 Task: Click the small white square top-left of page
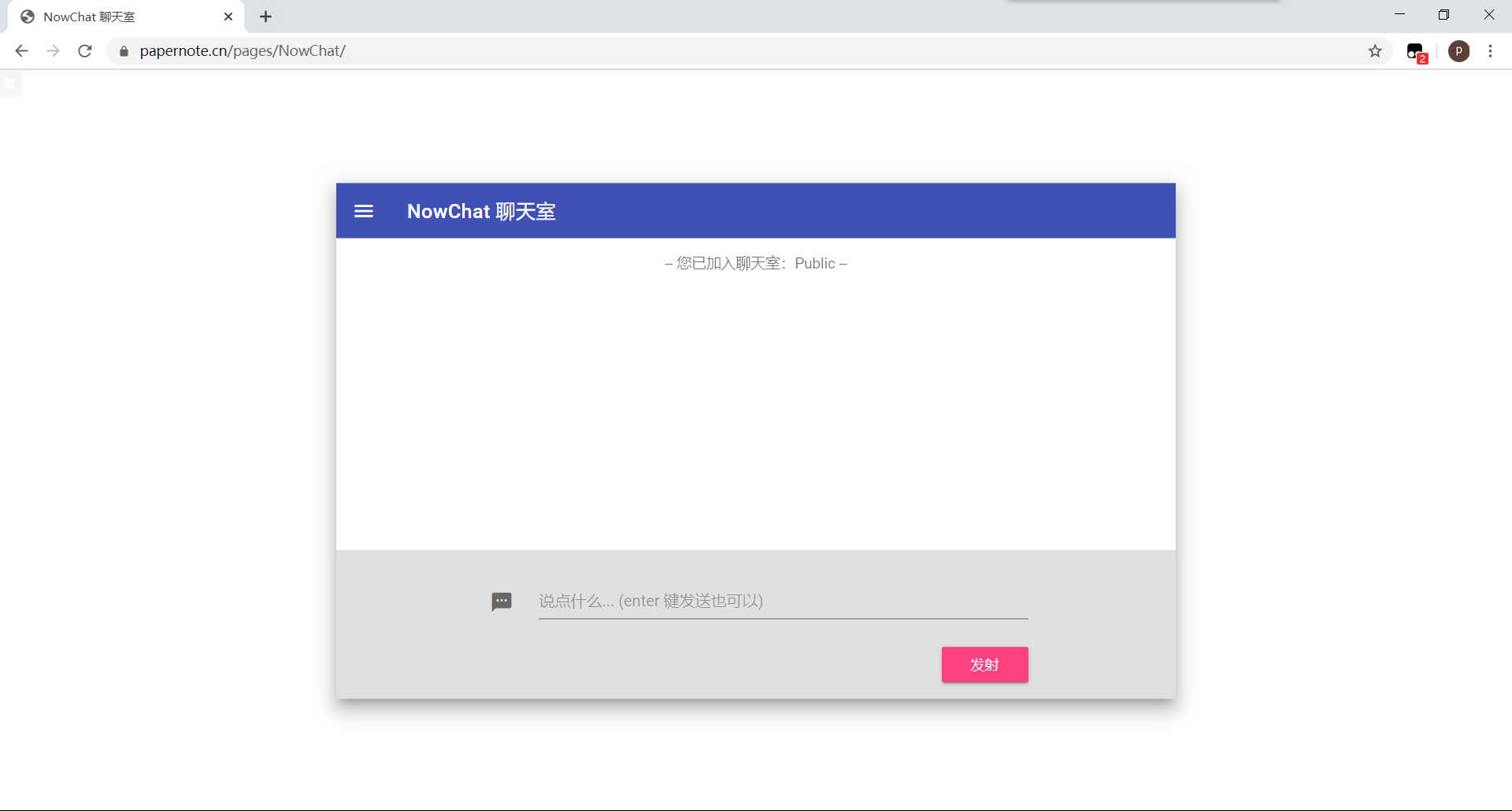click(9, 83)
